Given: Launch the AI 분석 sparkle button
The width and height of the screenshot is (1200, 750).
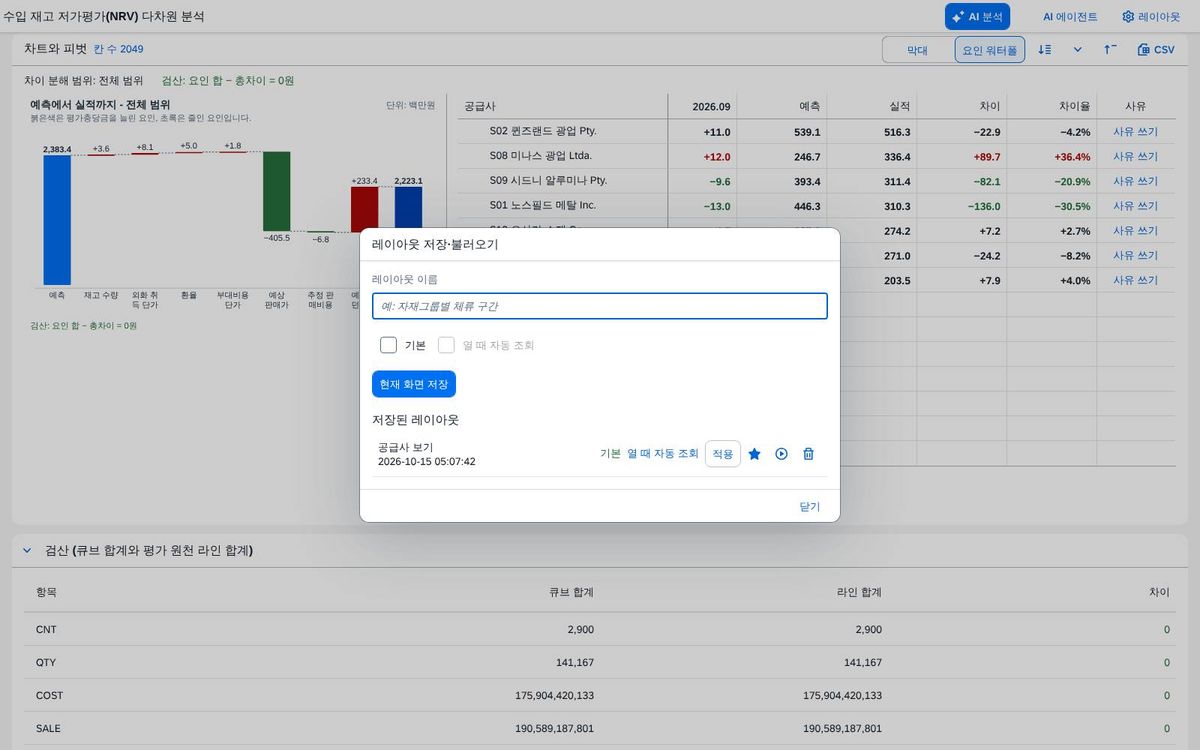Looking at the screenshot, I should click(x=978, y=17).
